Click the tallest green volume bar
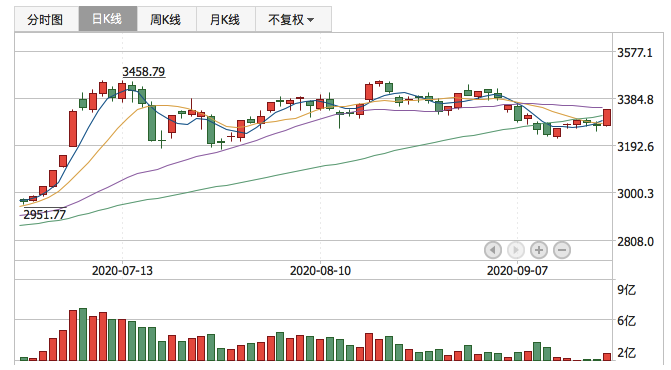 pos(83,334)
